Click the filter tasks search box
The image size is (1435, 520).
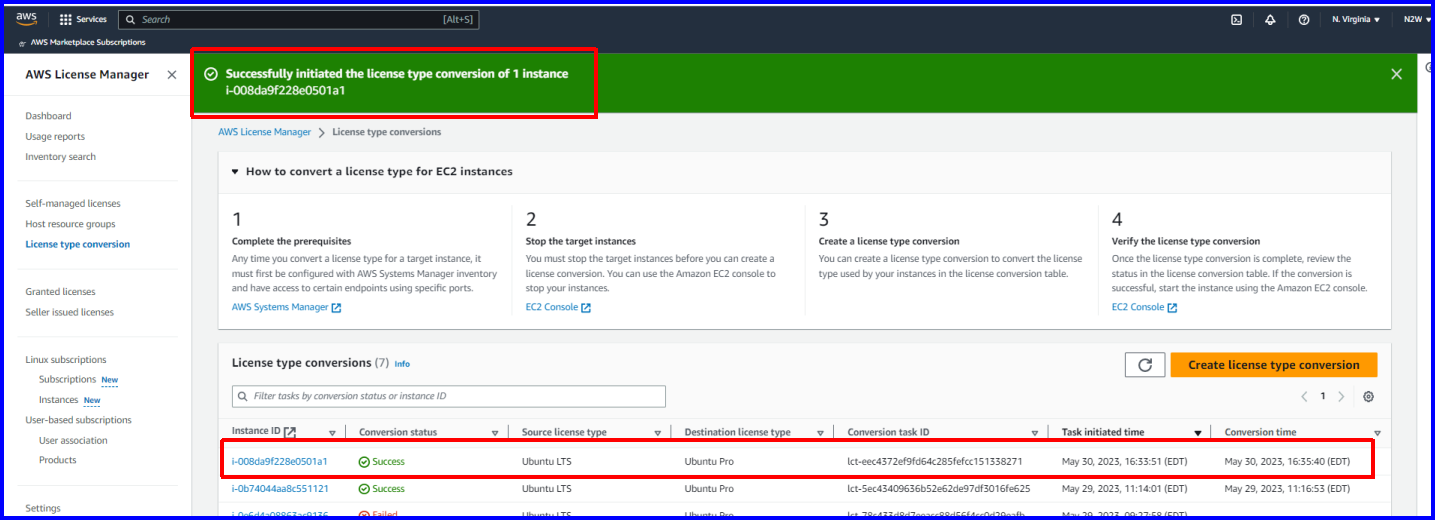click(449, 396)
